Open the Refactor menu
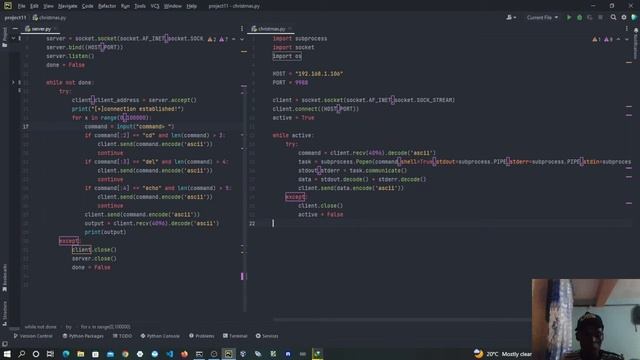640x360 pixels. tap(107, 6)
